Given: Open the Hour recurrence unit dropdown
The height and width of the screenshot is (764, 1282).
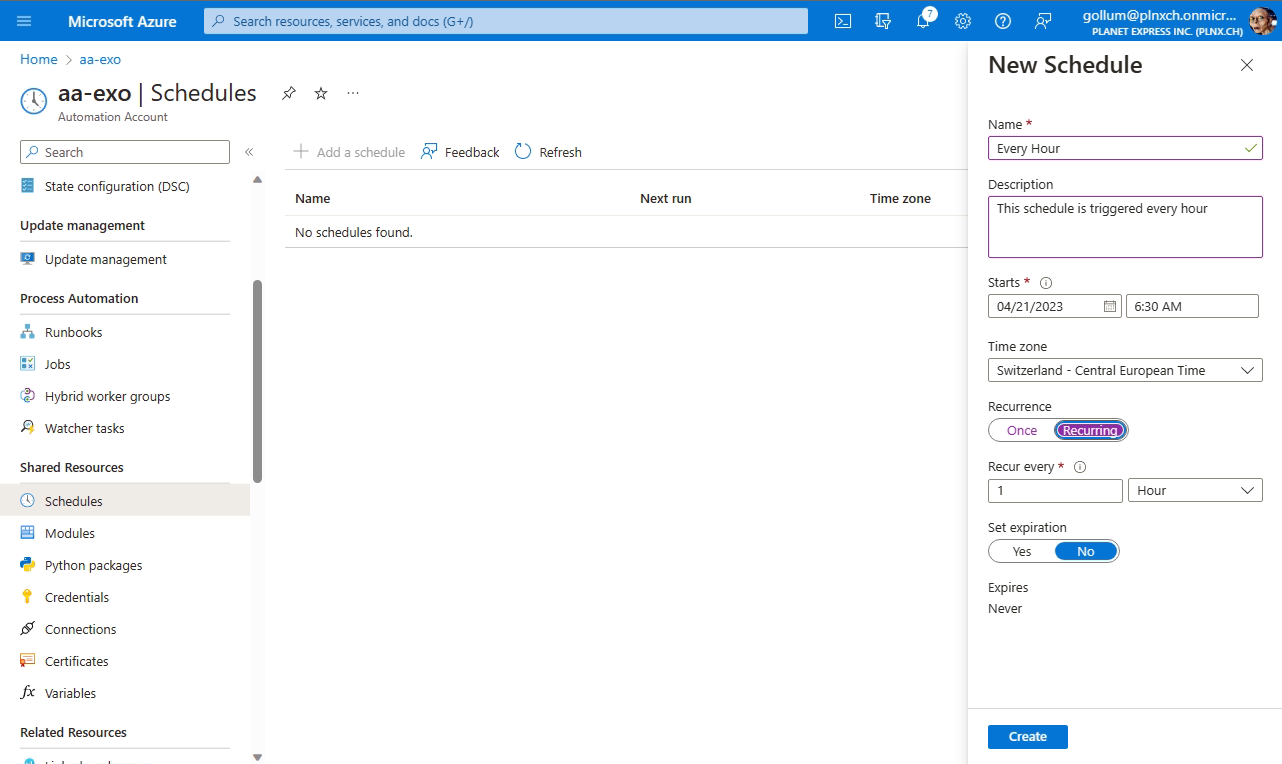Looking at the screenshot, I should pos(1194,490).
